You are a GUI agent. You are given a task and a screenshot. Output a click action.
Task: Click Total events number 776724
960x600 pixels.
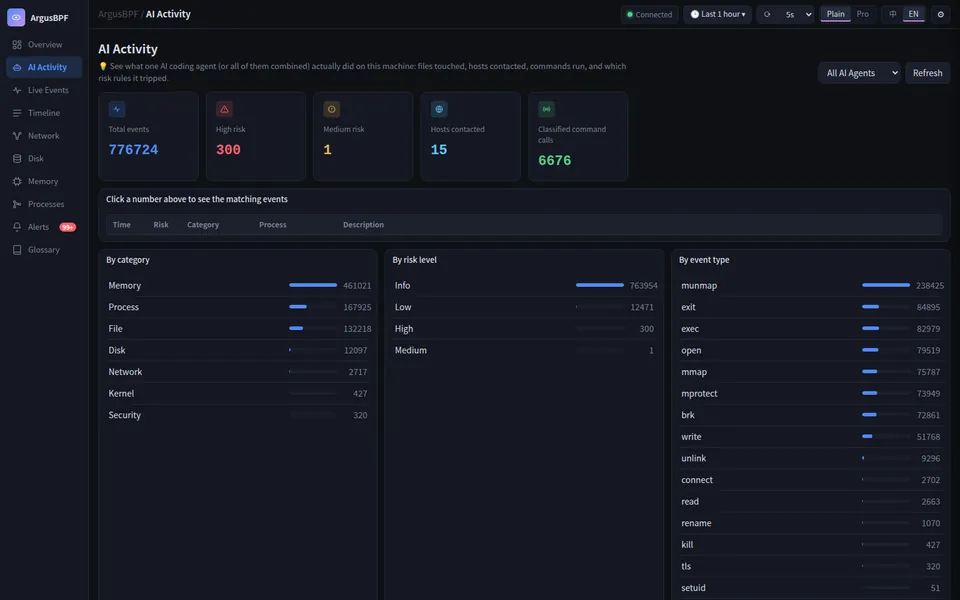tap(133, 149)
